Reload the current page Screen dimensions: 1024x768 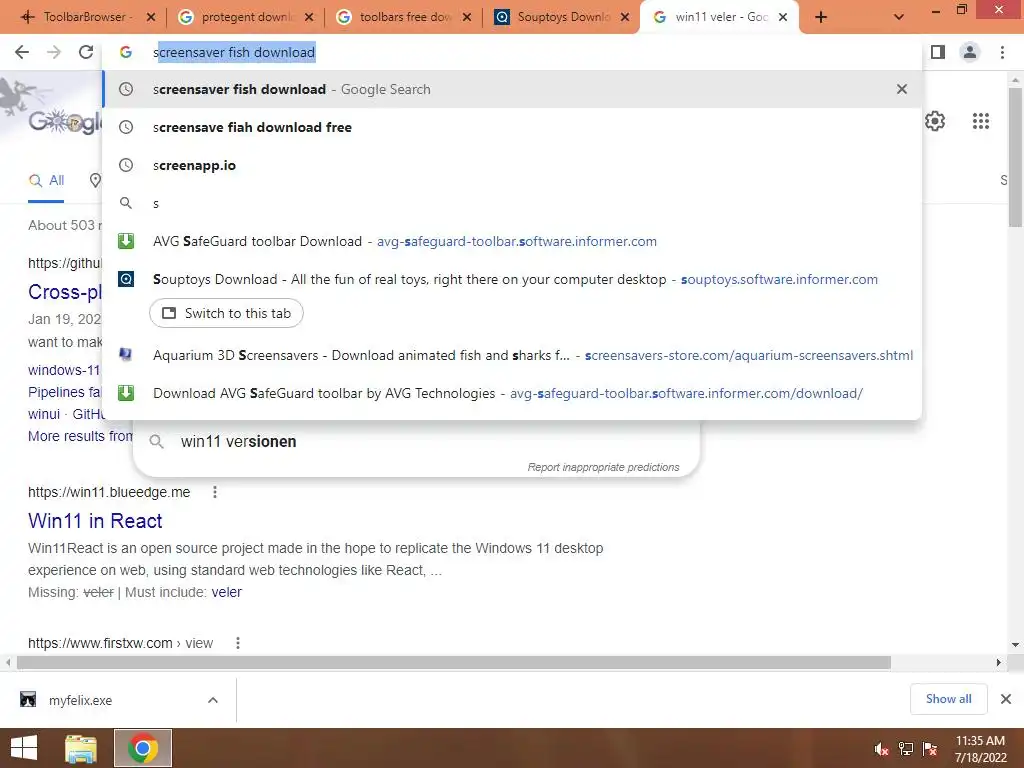[x=86, y=52]
